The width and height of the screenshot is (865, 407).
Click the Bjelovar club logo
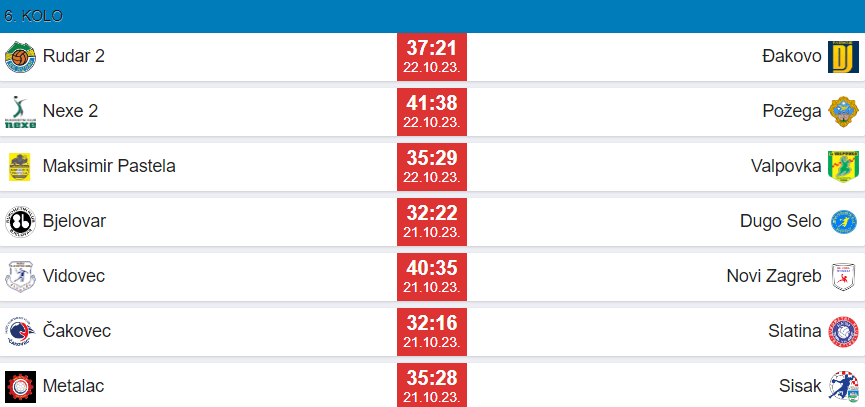tap(20, 221)
